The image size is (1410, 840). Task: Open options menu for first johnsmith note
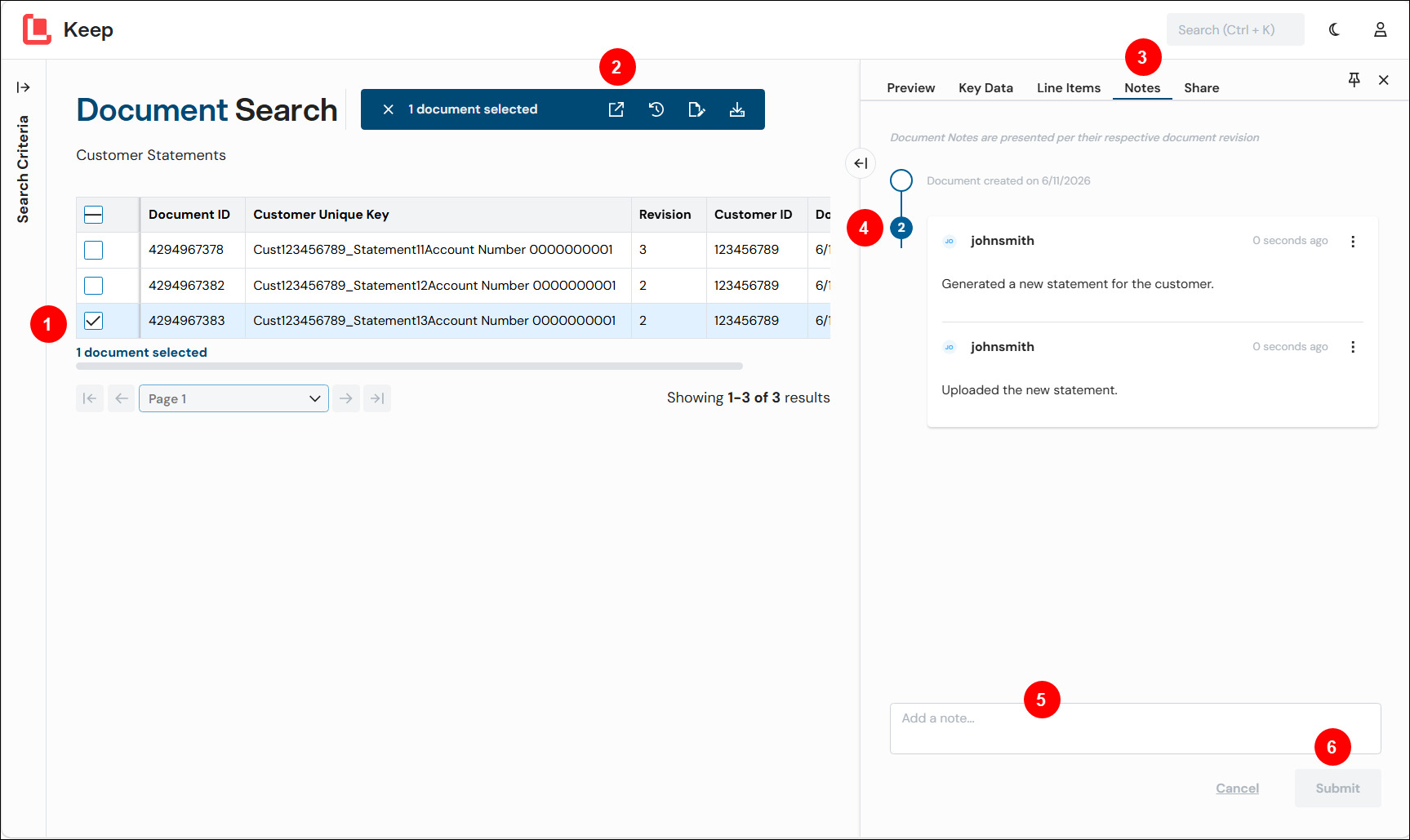pyautogui.click(x=1353, y=242)
